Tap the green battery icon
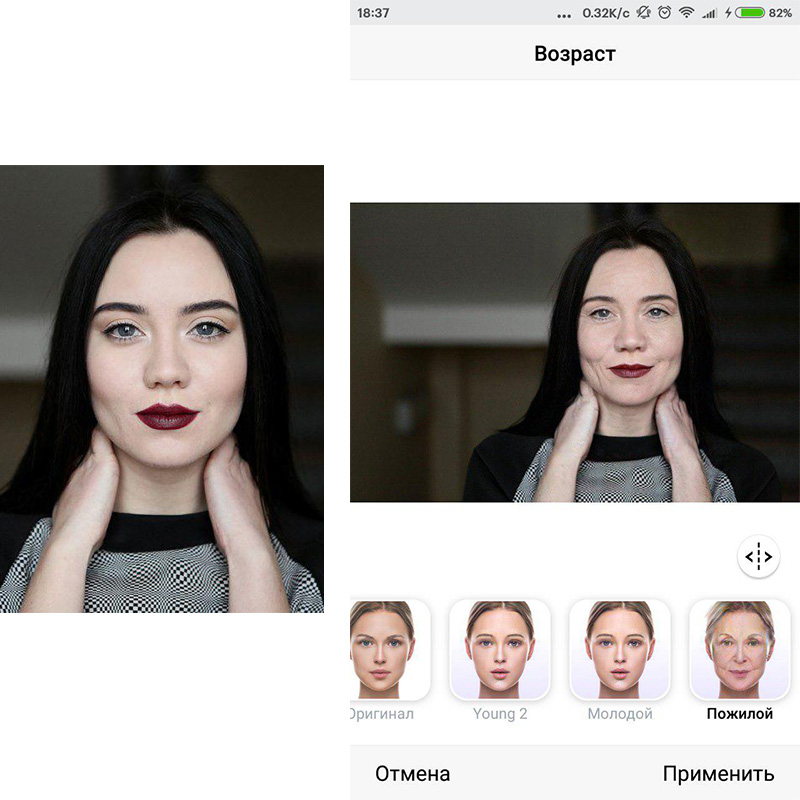This screenshot has height=800, width=800. click(x=749, y=13)
